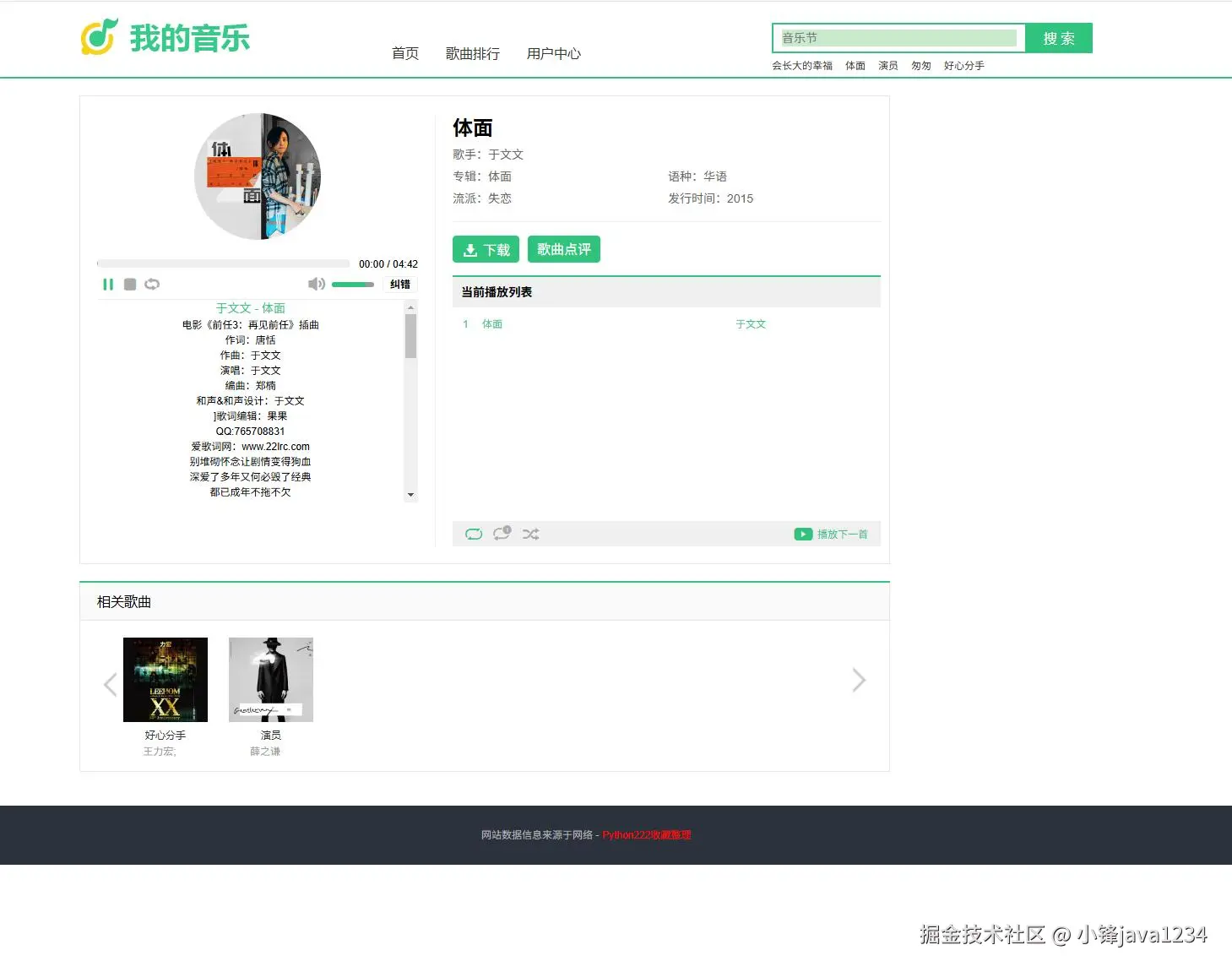The image size is (1232, 972).
Task: Click the song title 体面 heading
Action: tap(473, 128)
